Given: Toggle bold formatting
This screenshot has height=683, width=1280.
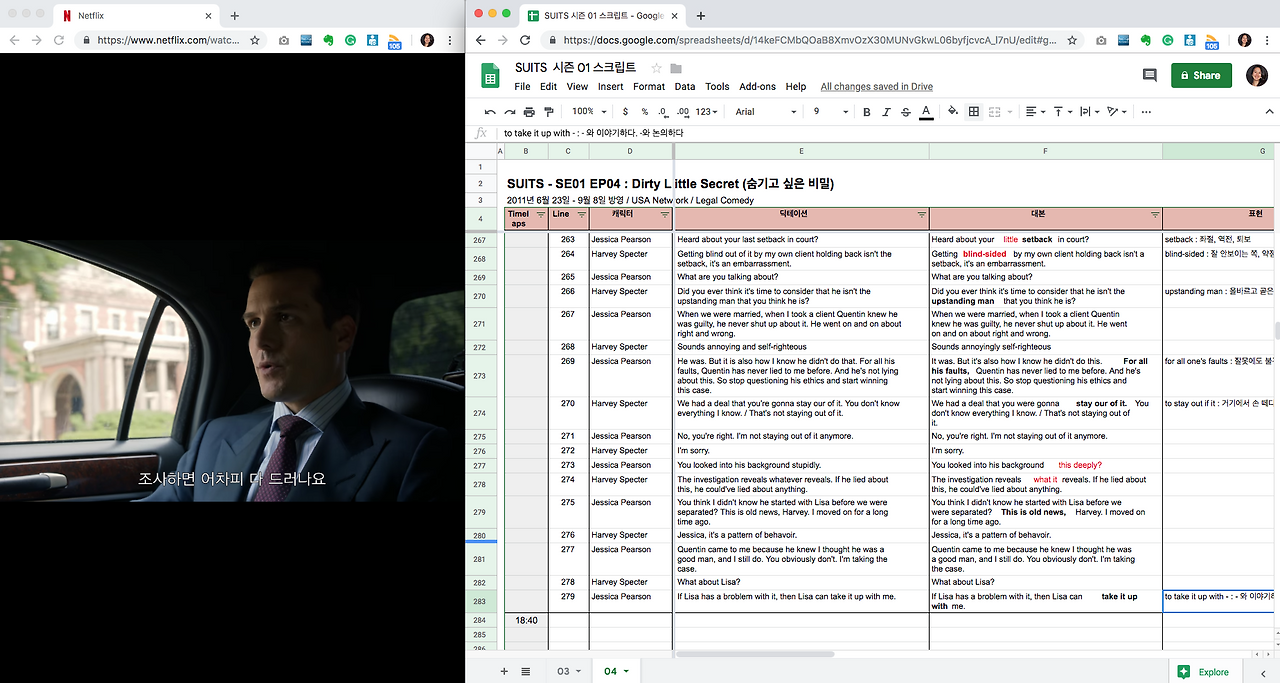Looking at the screenshot, I should coord(867,112).
